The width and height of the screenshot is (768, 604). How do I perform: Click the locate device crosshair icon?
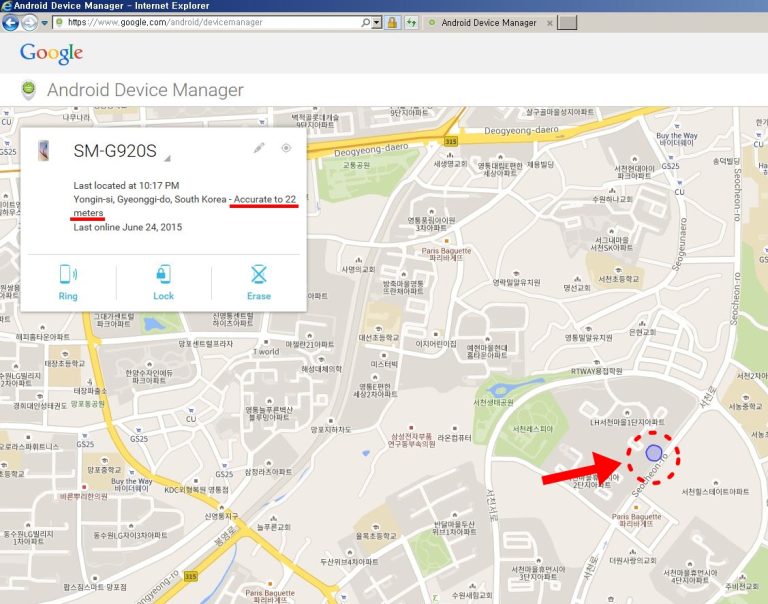pyautogui.click(x=286, y=148)
